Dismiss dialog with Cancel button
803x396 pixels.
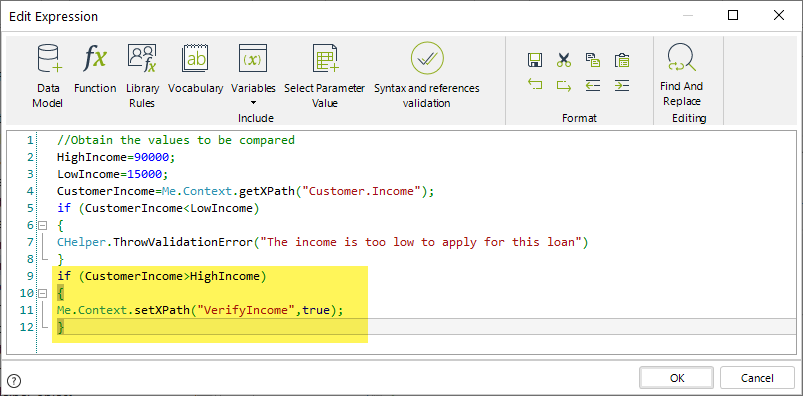click(757, 378)
